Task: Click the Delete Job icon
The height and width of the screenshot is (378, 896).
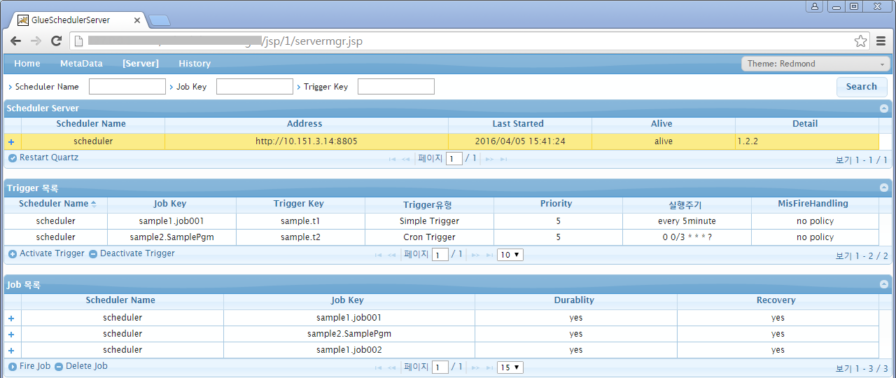Action: 59,367
